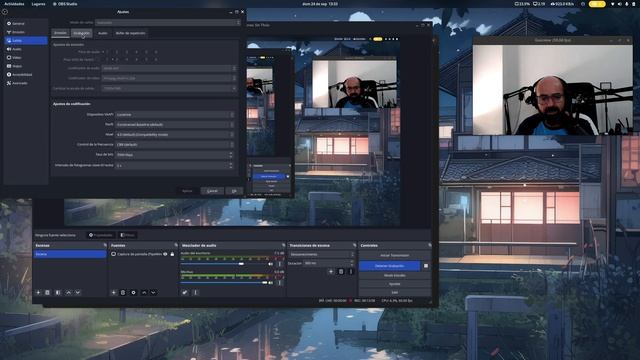Open Dispositivo VA-API dropdown
The image size is (640, 360).
tap(175, 115)
